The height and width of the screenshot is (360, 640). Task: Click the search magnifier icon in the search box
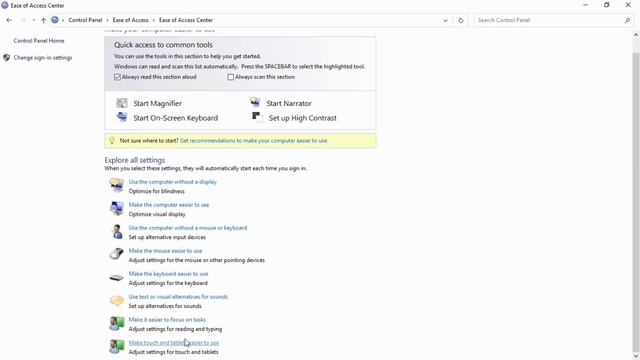click(x=627, y=20)
